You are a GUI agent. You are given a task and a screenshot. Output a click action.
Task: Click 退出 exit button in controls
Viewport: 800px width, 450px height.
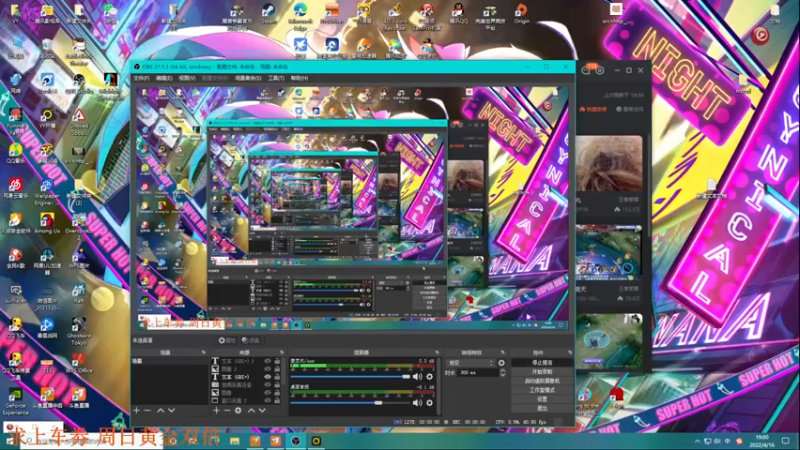(x=542, y=409)
